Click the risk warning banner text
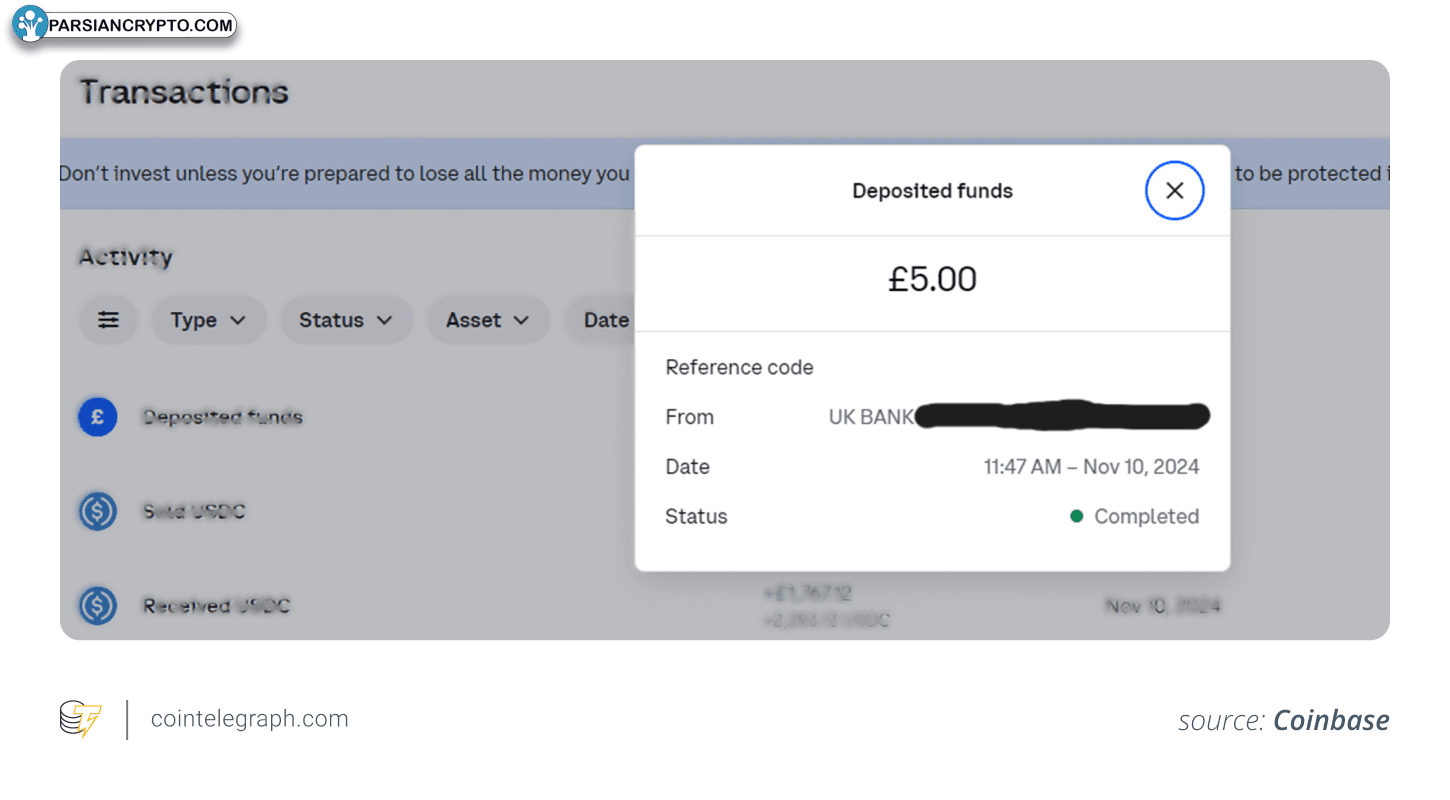The width and height of the screenshot is (1450, 800). point(344,173)
